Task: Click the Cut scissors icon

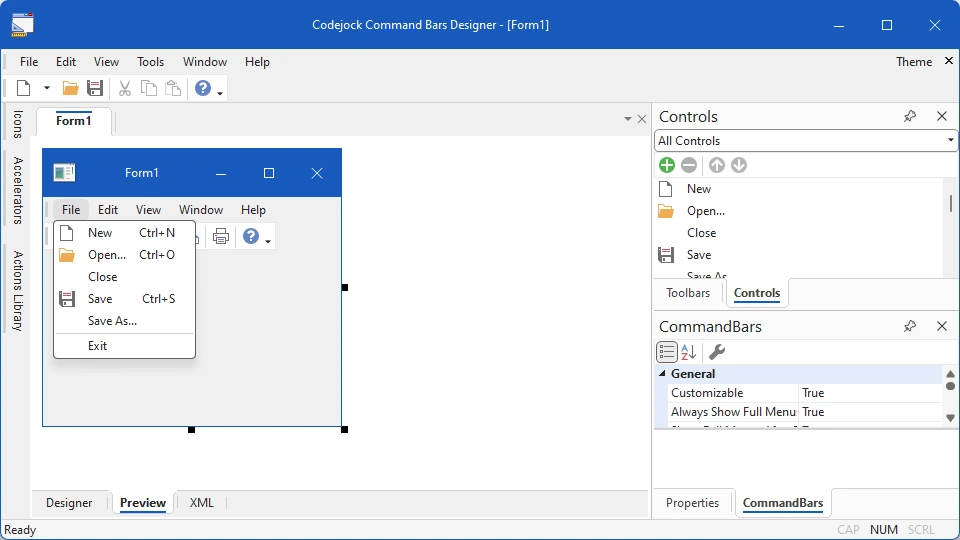Action: (x=125, y=88)
